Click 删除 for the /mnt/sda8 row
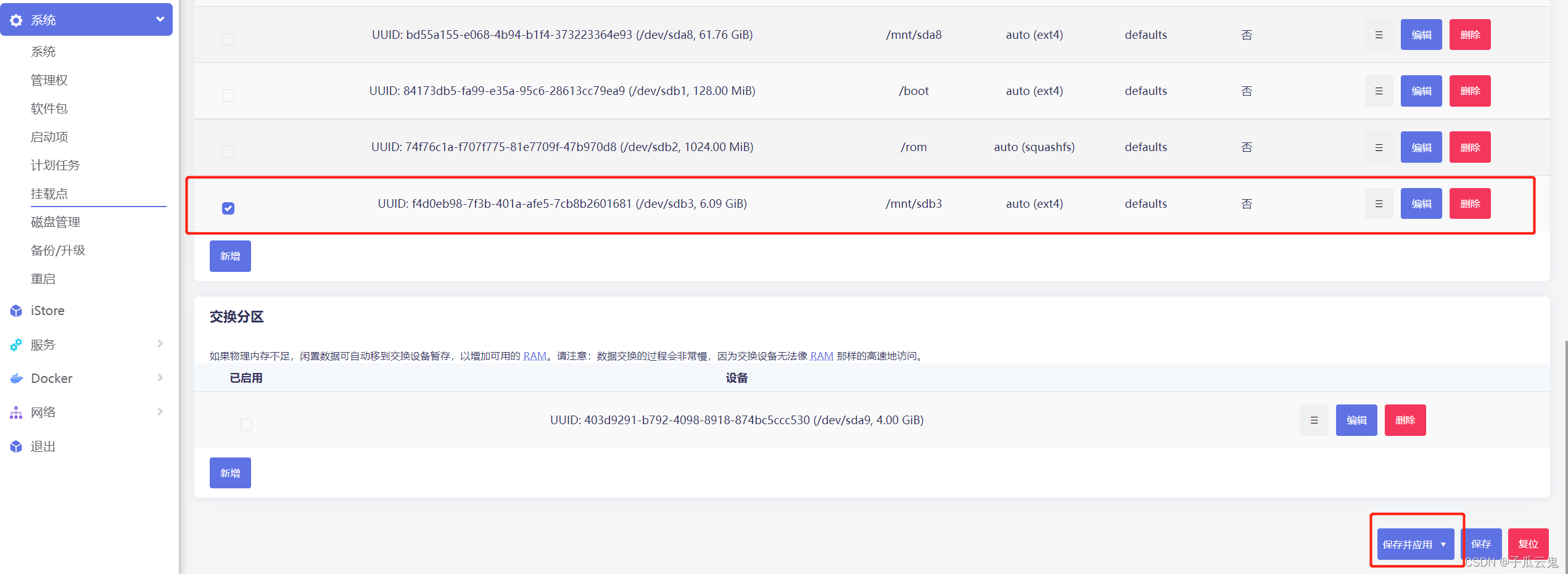 click(1470, 35)
